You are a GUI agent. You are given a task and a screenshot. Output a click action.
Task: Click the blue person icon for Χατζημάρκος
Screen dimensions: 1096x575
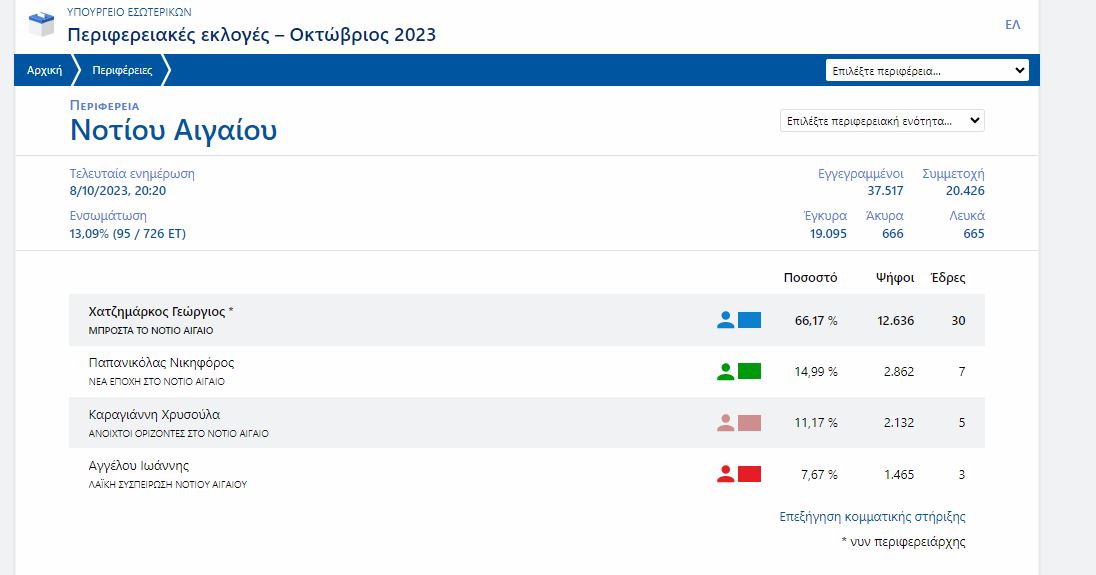pyautogui.click(x=726, y=320)
